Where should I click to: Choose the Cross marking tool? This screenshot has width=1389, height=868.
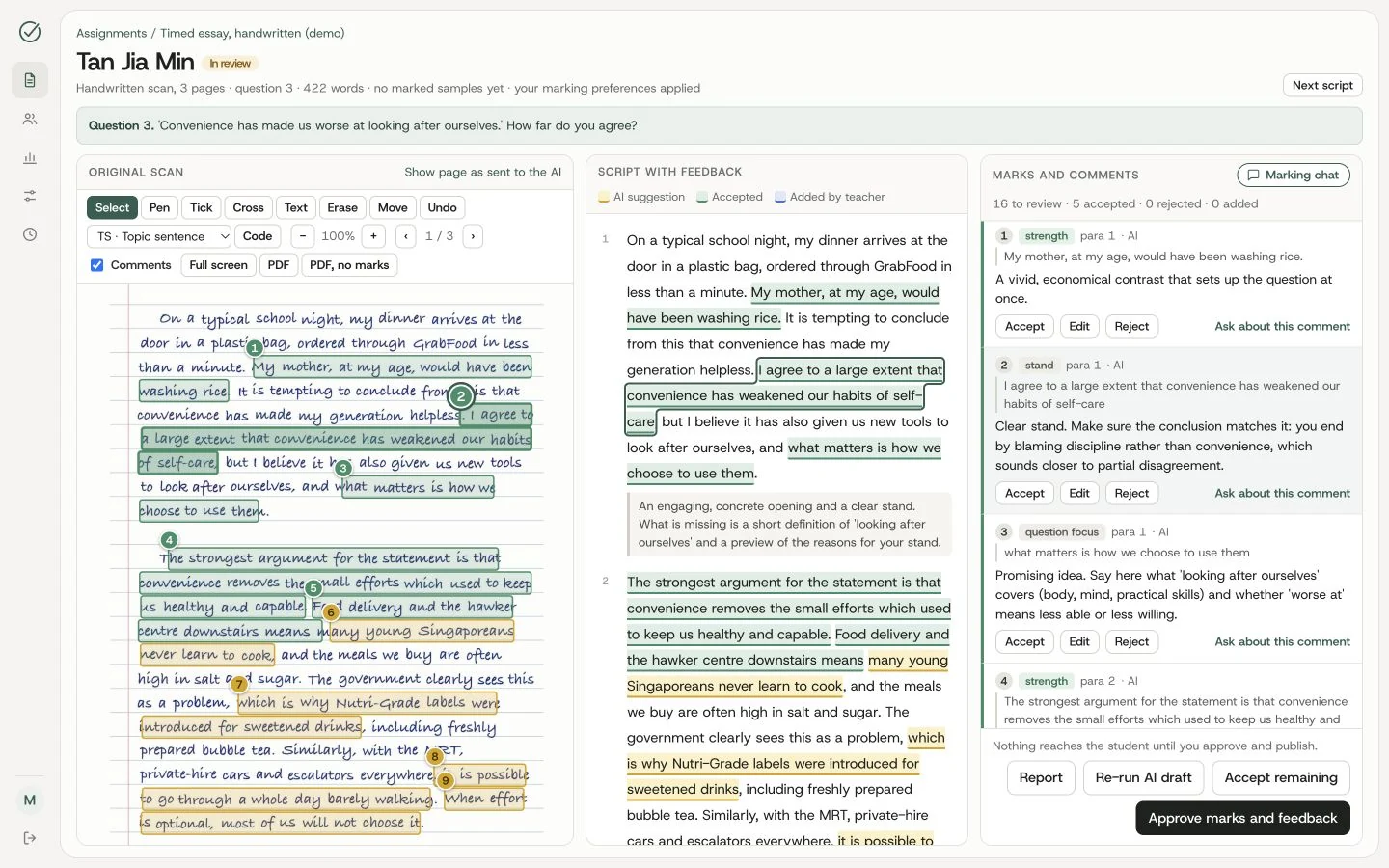248,207
